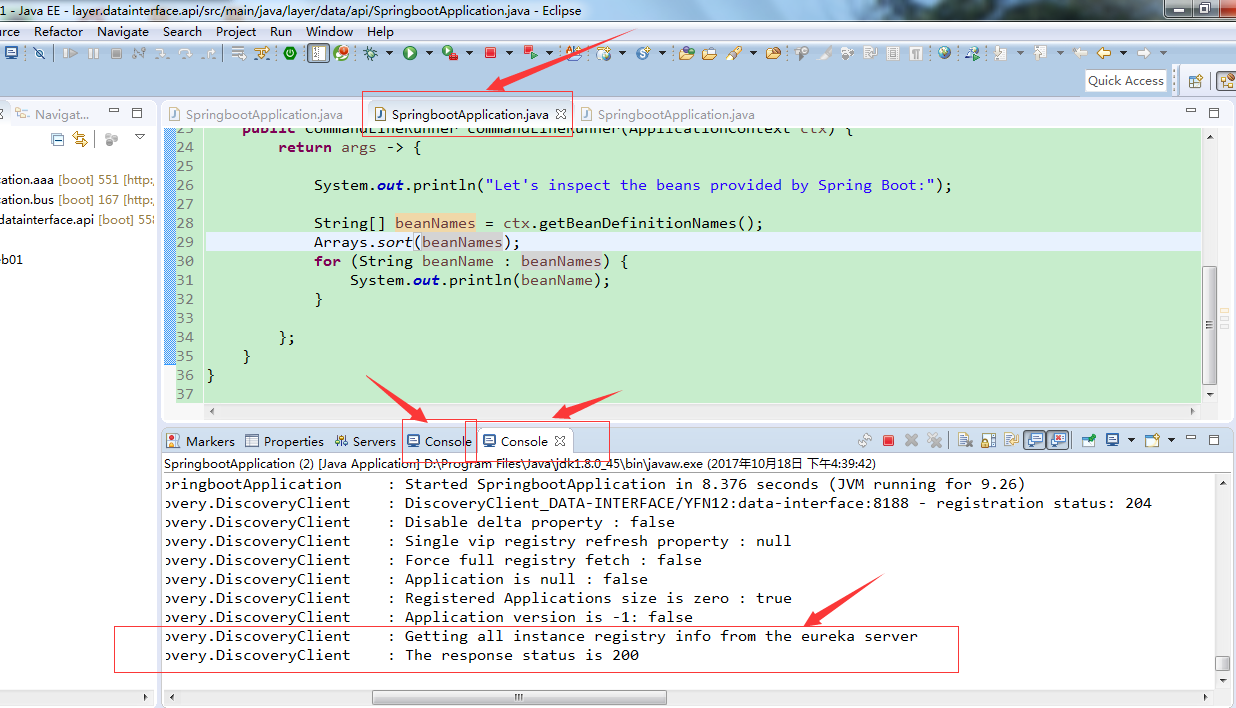Click the Pin Console icon
The image size is (1236, 708).
[1089, 440]
